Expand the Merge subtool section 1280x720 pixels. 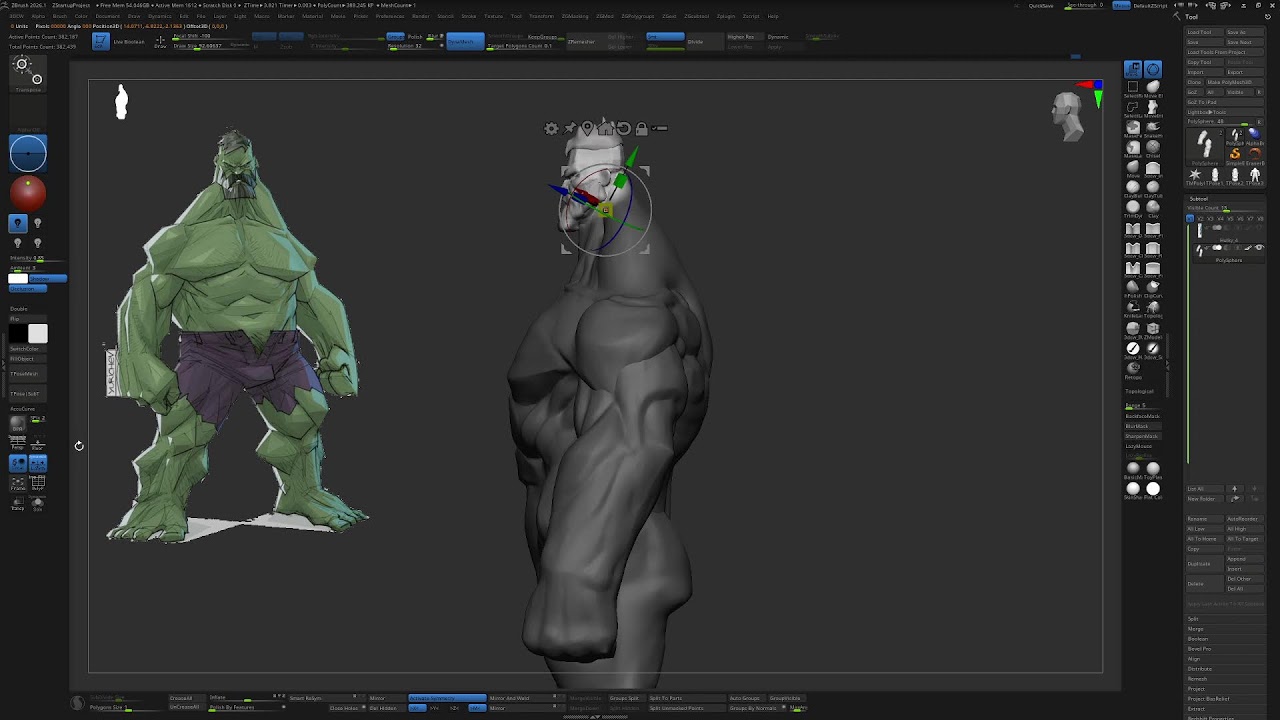(1225, 629)
